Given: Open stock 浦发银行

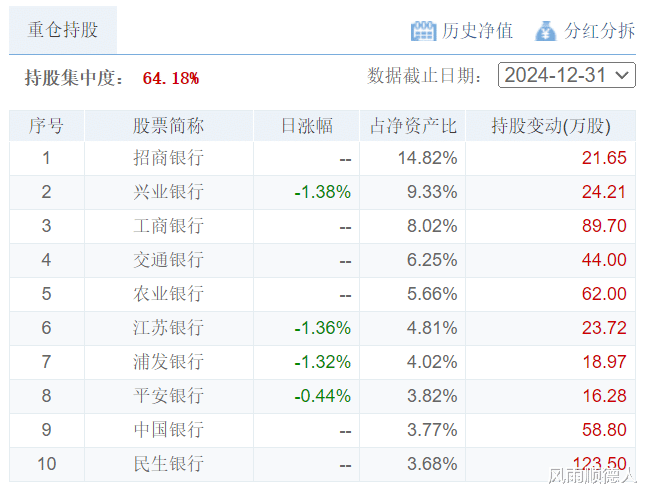Looking at the screenshot, I should click(169, 362).
